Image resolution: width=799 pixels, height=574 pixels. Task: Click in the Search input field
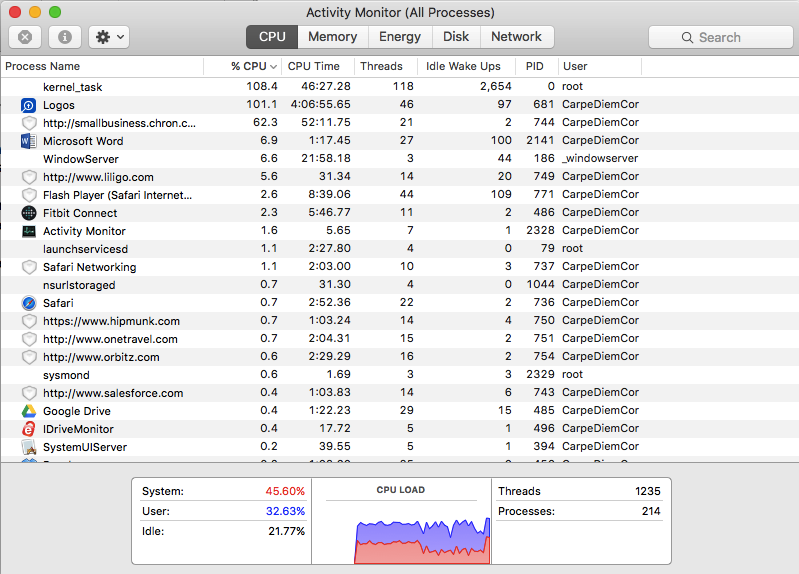pos(721,37)
